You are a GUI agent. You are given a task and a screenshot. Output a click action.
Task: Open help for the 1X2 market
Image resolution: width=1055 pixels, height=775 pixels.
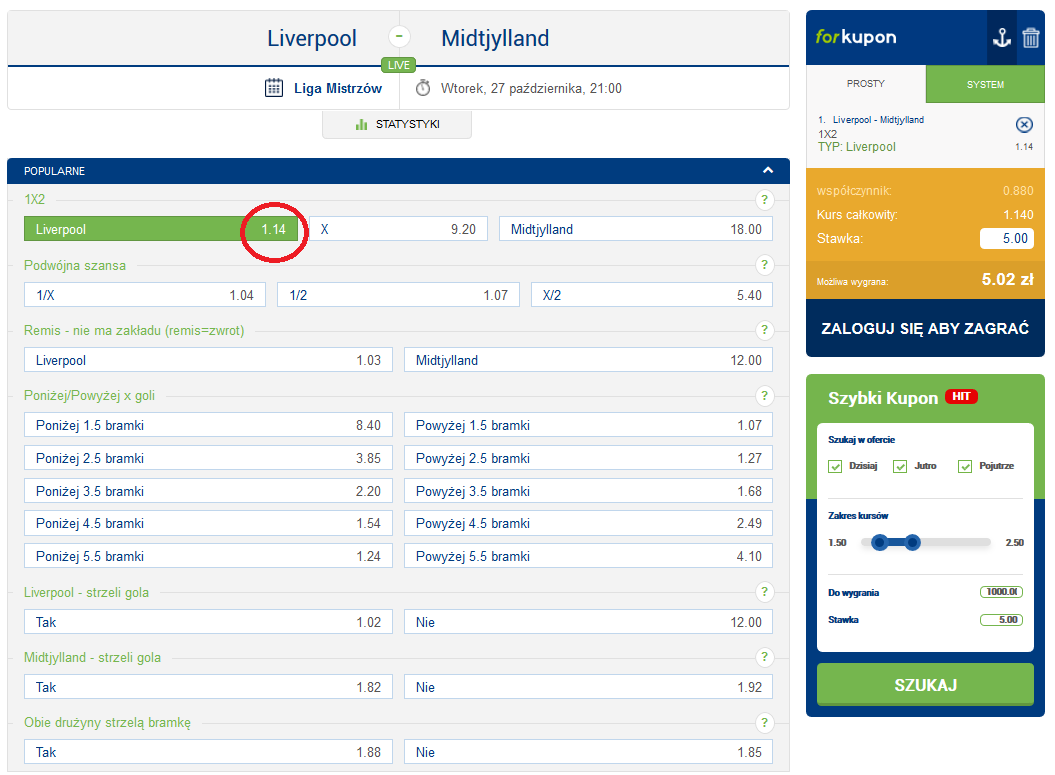point(764,200)
